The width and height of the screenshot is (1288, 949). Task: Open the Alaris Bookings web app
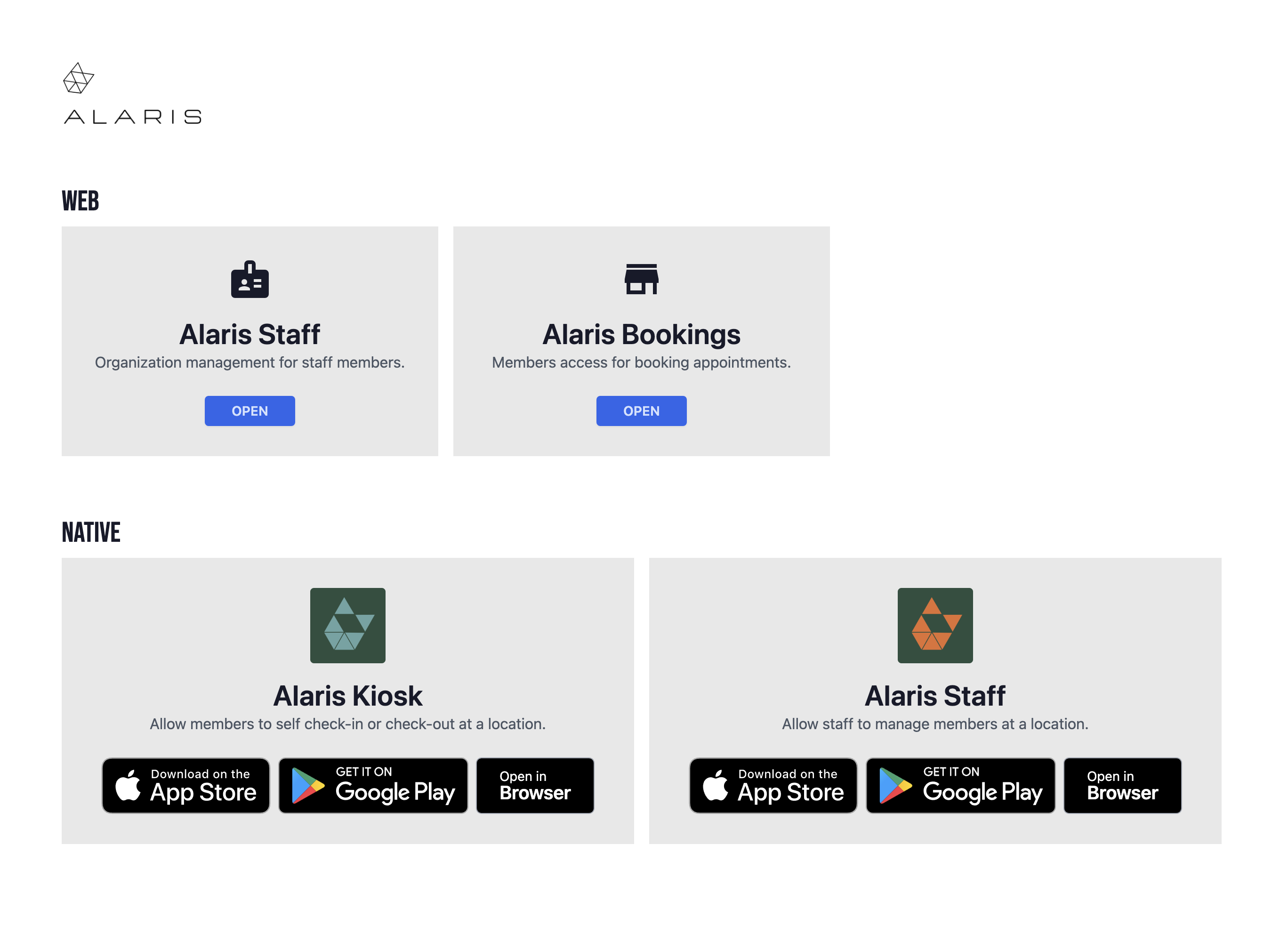(x=641, y=411)
